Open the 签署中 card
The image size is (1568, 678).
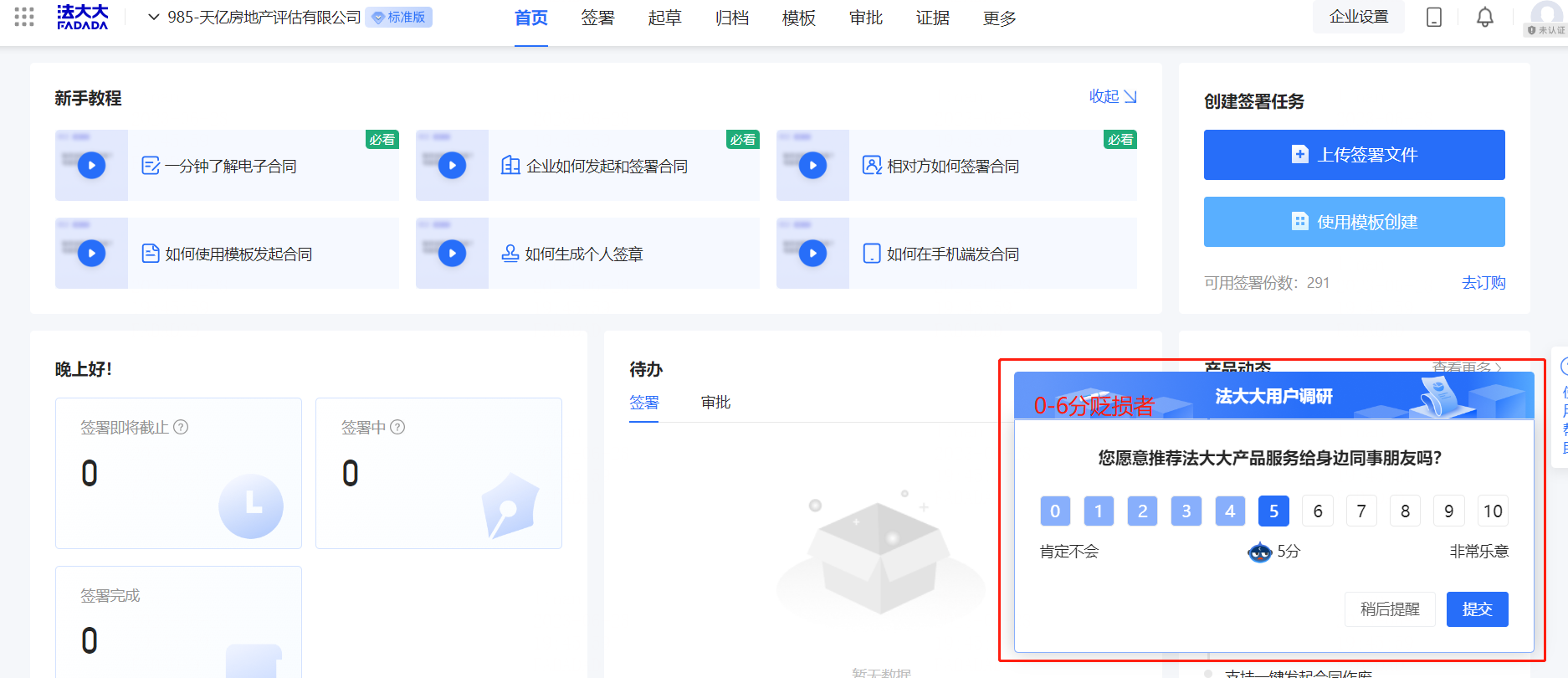(438, 473)
